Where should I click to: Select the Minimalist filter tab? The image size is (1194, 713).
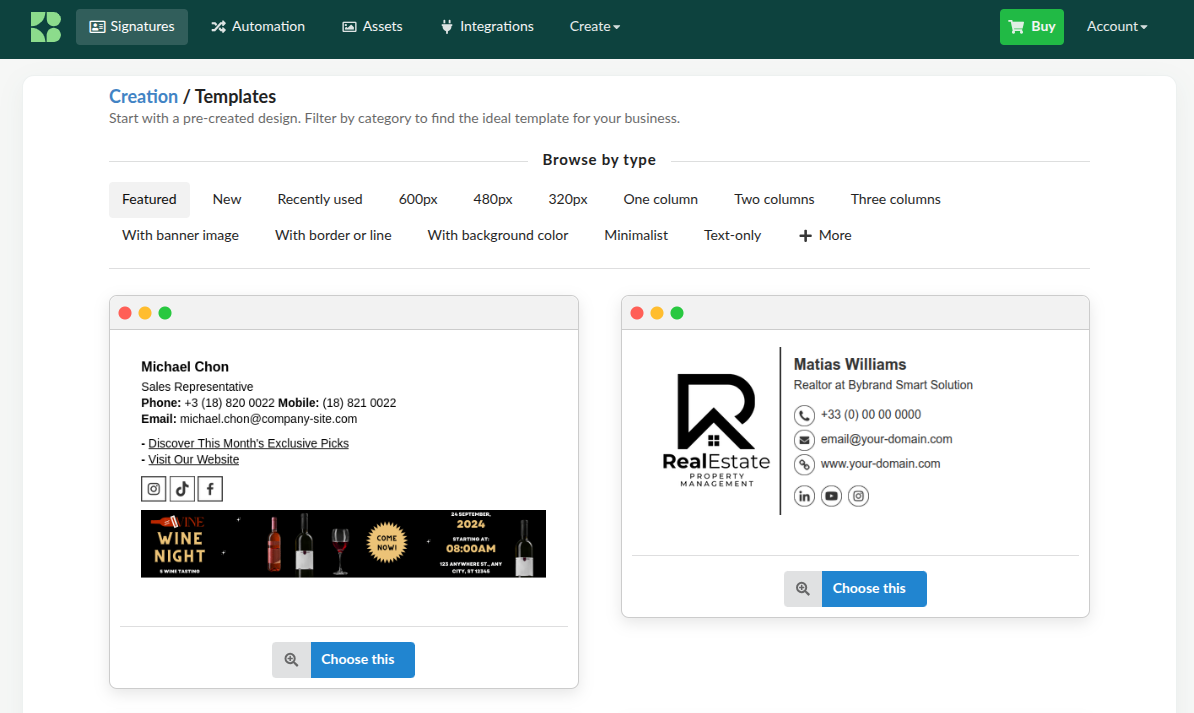click(636, 236)
